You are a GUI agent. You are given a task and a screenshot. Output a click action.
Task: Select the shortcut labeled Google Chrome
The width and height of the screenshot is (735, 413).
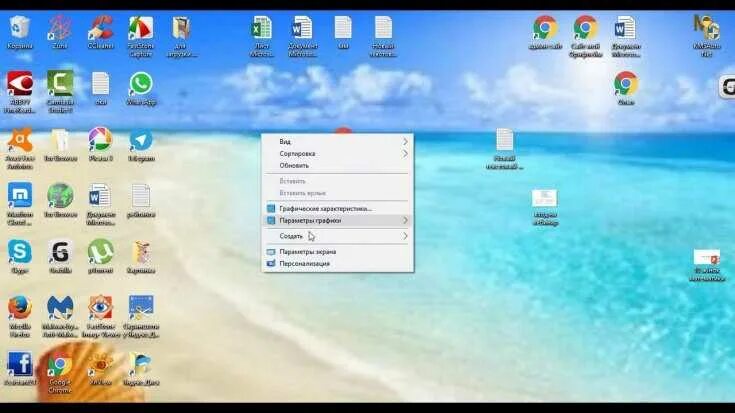60,365
